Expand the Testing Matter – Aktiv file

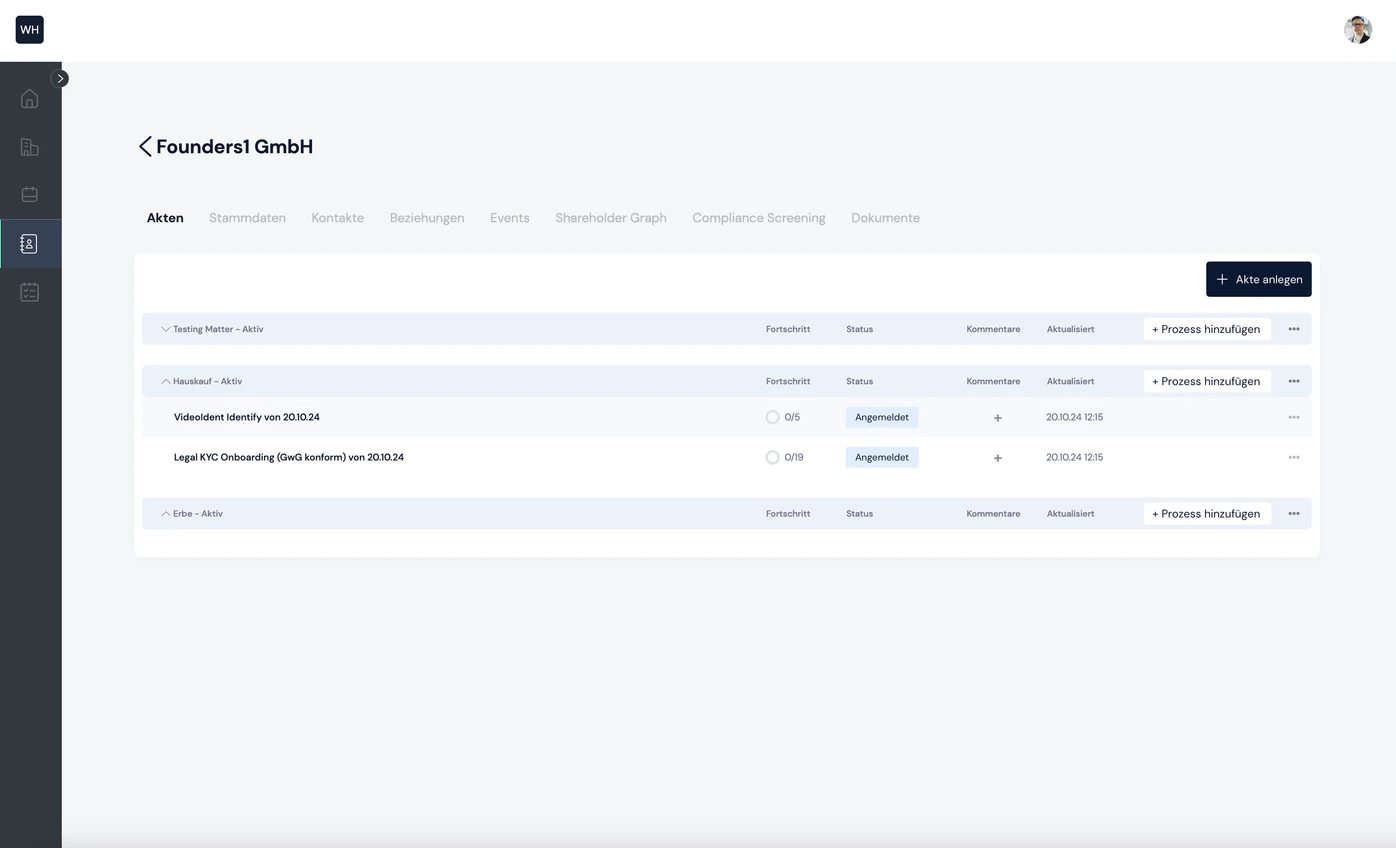tap(166, 329)
